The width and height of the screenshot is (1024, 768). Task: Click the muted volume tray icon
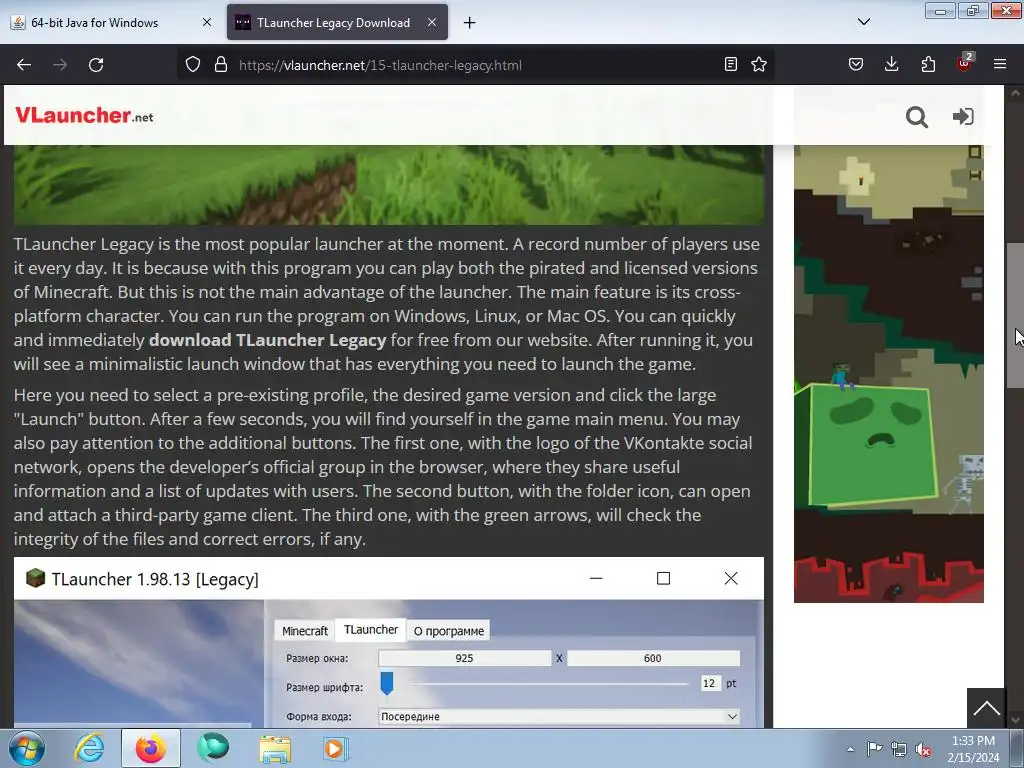923,749
